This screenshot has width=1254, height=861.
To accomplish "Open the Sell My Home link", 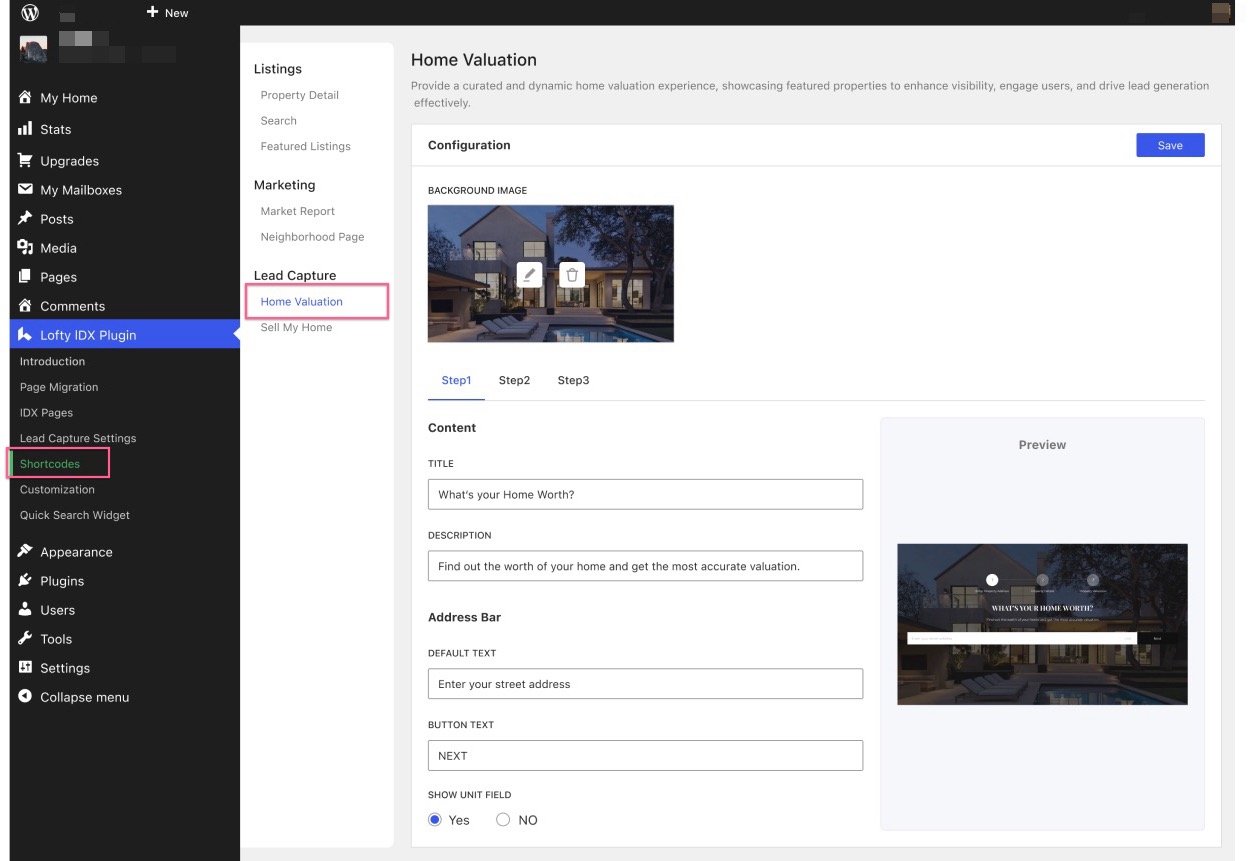I will [x=296, y=327].
